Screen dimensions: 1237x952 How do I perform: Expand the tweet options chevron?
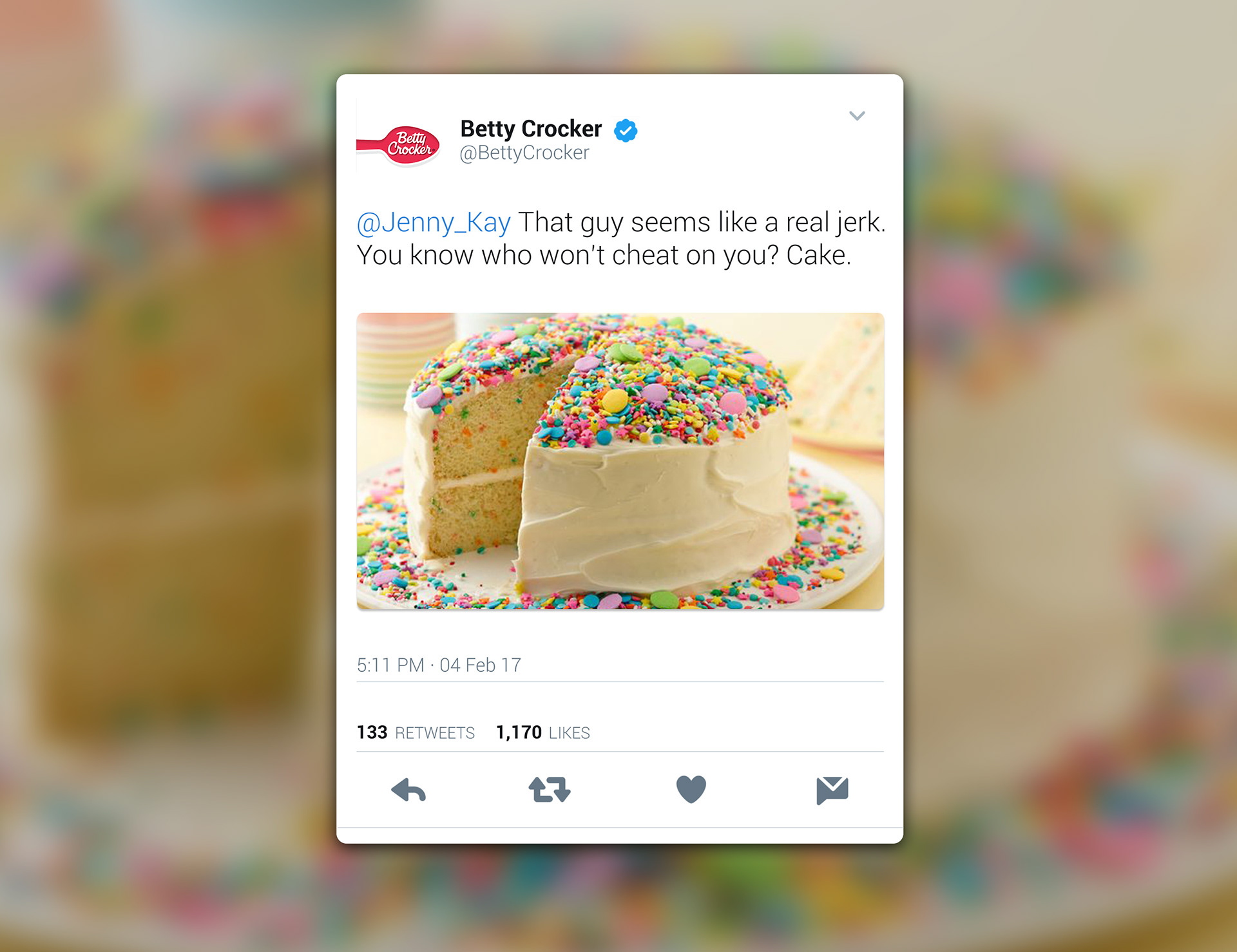tap(857, 116)
